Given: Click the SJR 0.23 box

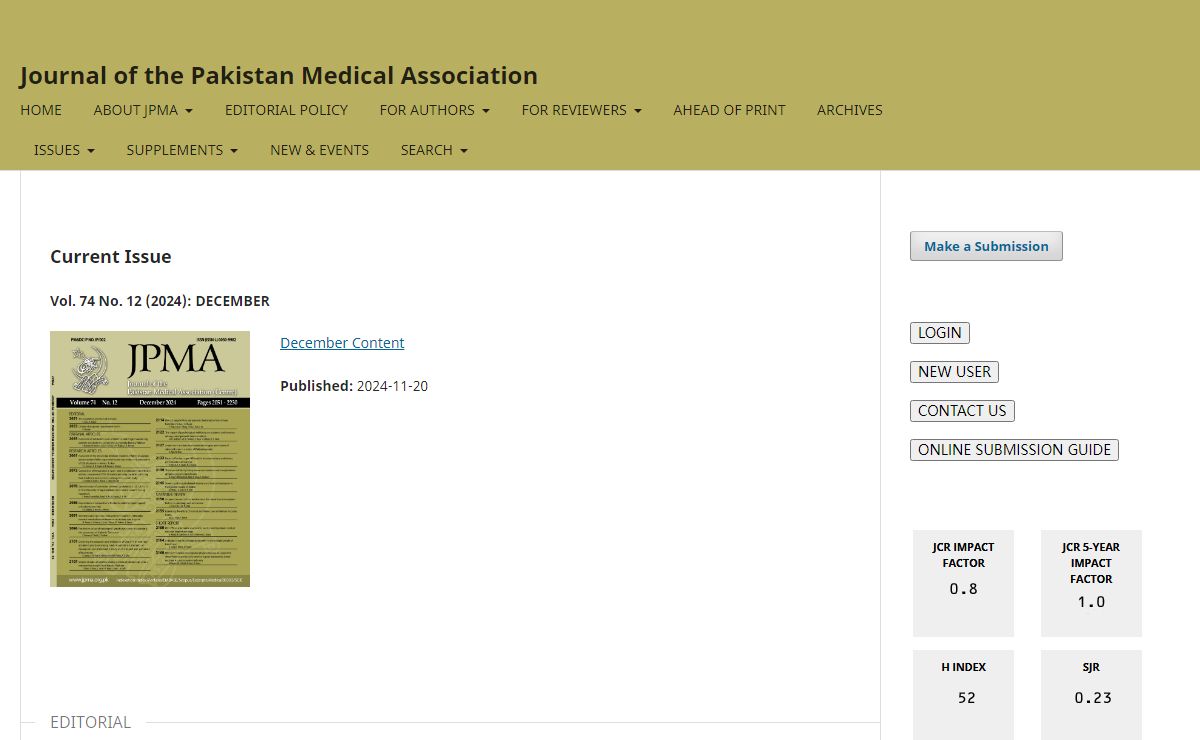Looking at the screenshot, I should [1091, 695].
